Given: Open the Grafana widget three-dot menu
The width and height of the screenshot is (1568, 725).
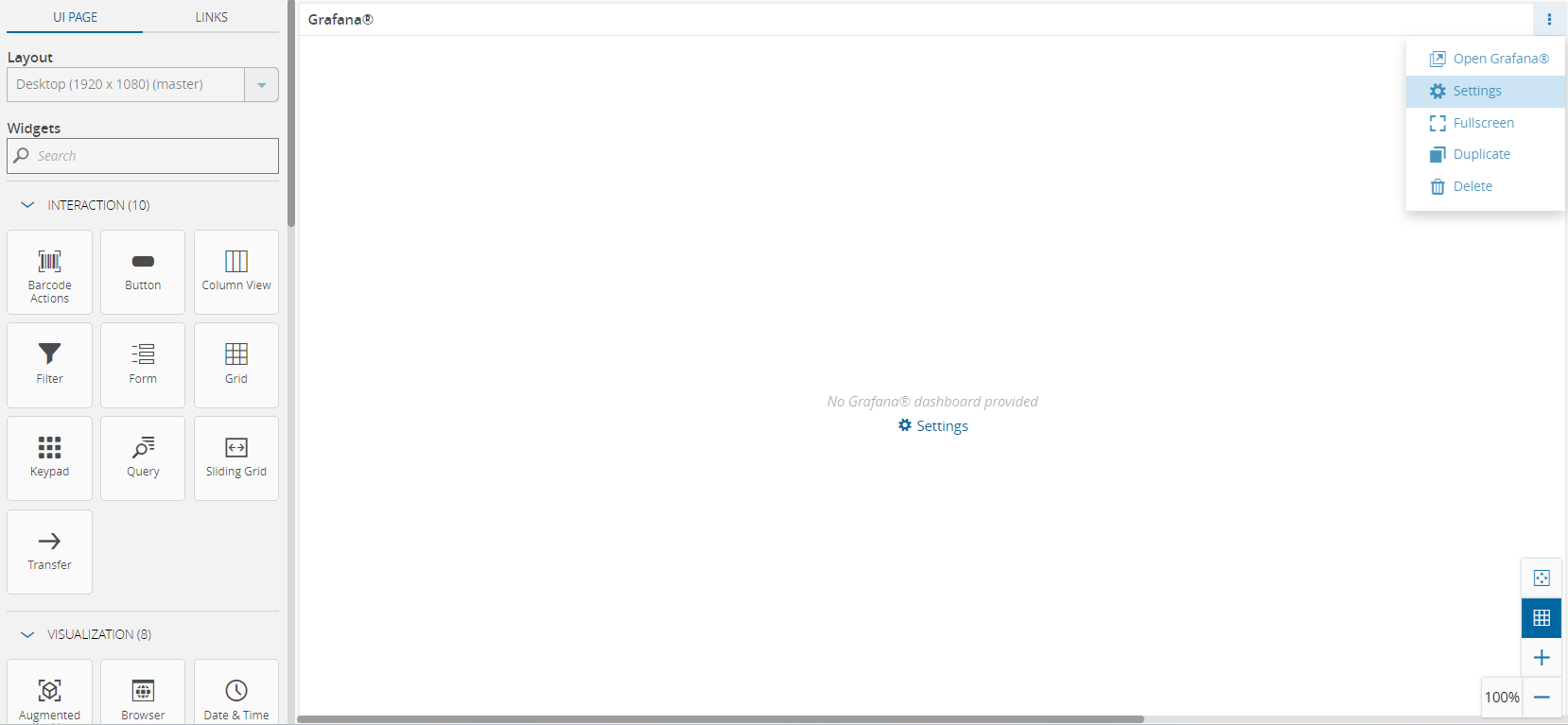Looking at the screenshot, I should tap(1549, 19).
